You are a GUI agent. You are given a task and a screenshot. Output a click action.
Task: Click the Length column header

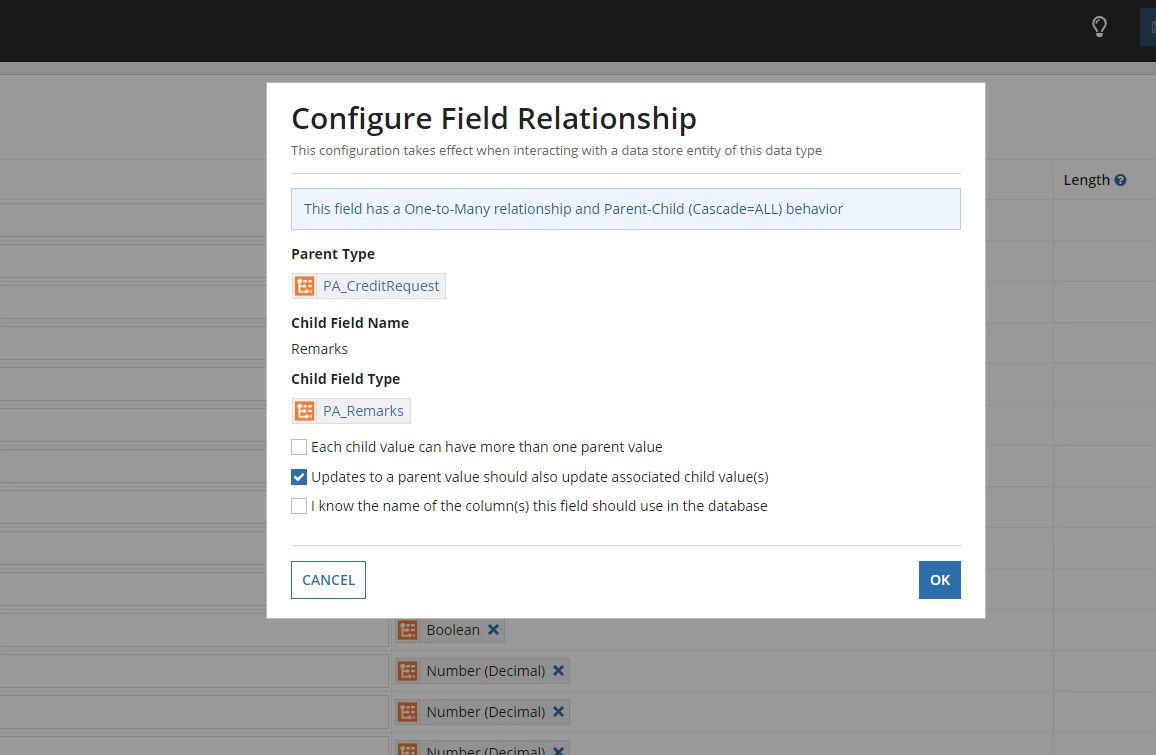(1086, 180)
